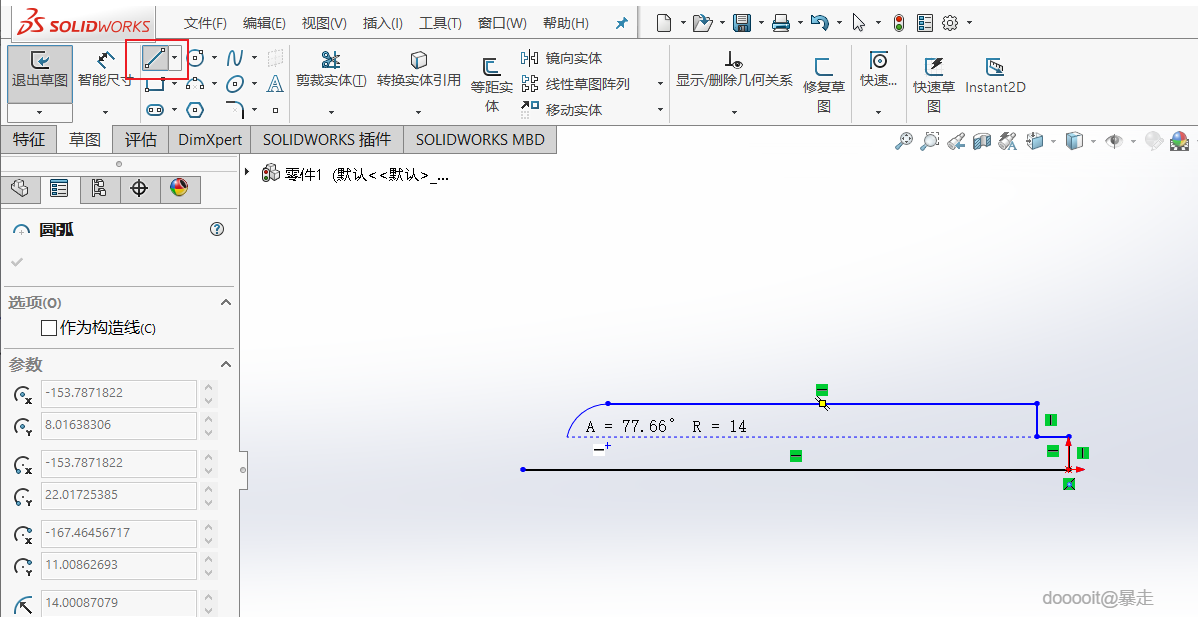Select the Smart Dimension (智能尺寸) tool
The height and width of the screenshot is (617, 1198).
[105, 69]
